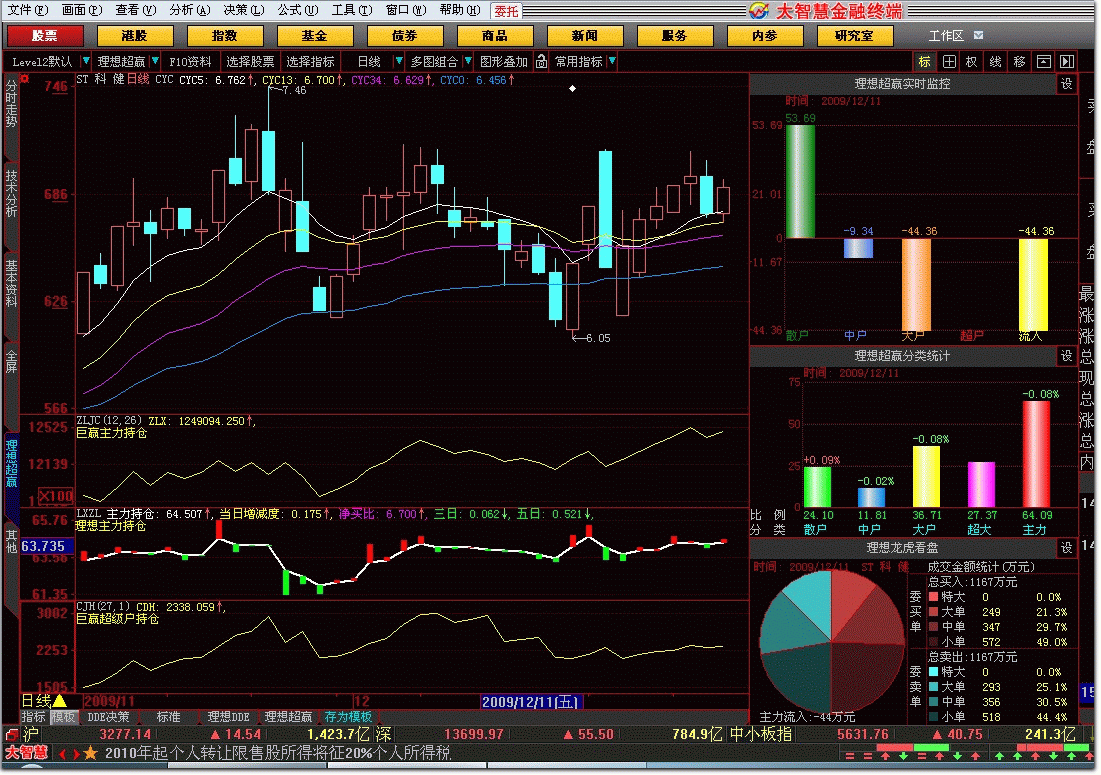
Task: Click the 研究室 button
Action: (854, 35)
